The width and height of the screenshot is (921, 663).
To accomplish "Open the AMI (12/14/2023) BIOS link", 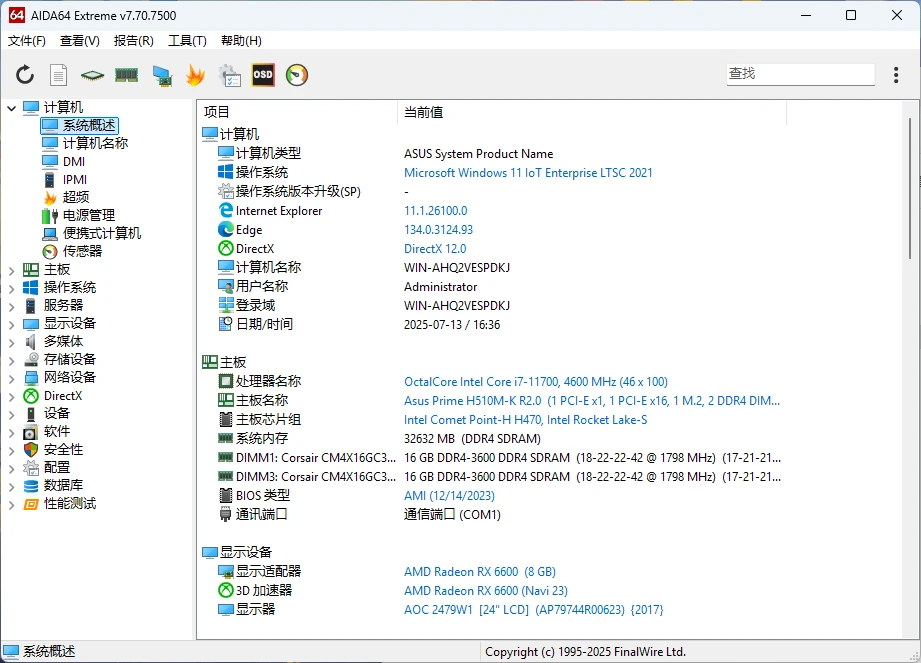I will pos(449,496).
